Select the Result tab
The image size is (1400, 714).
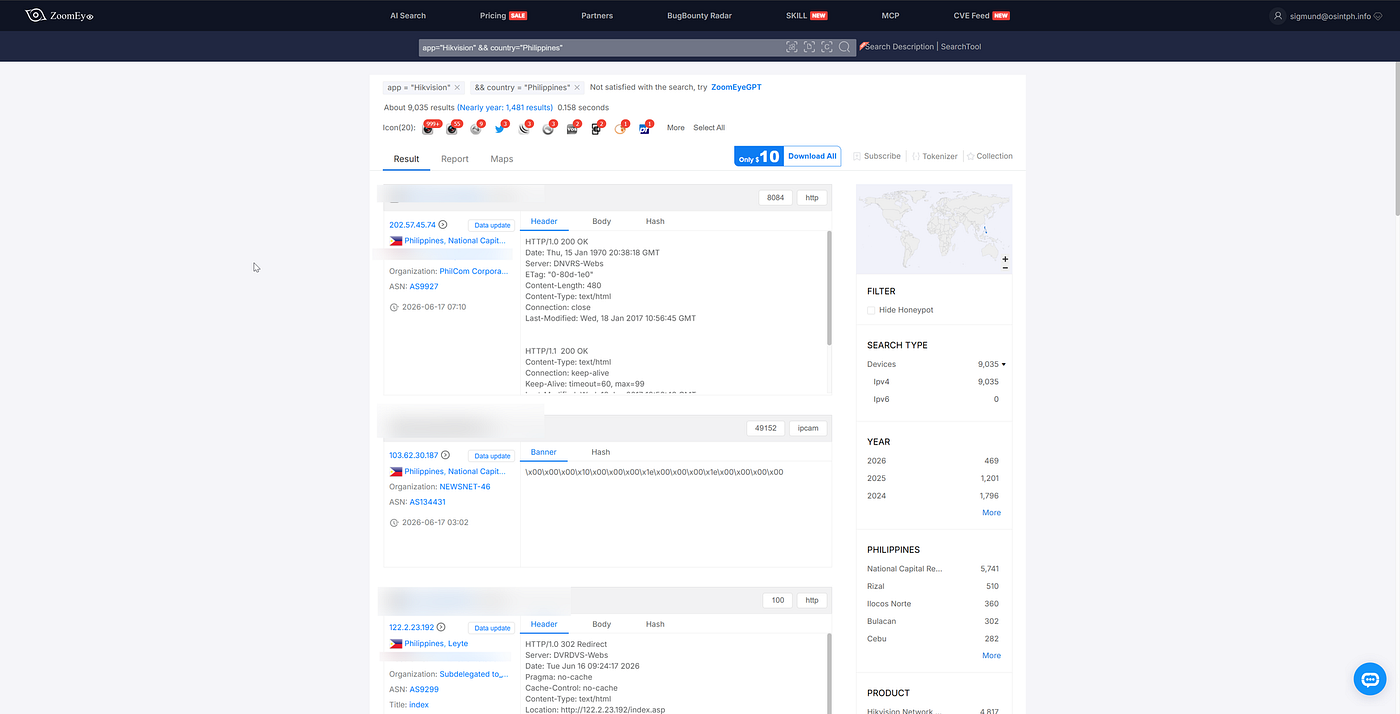406,159
